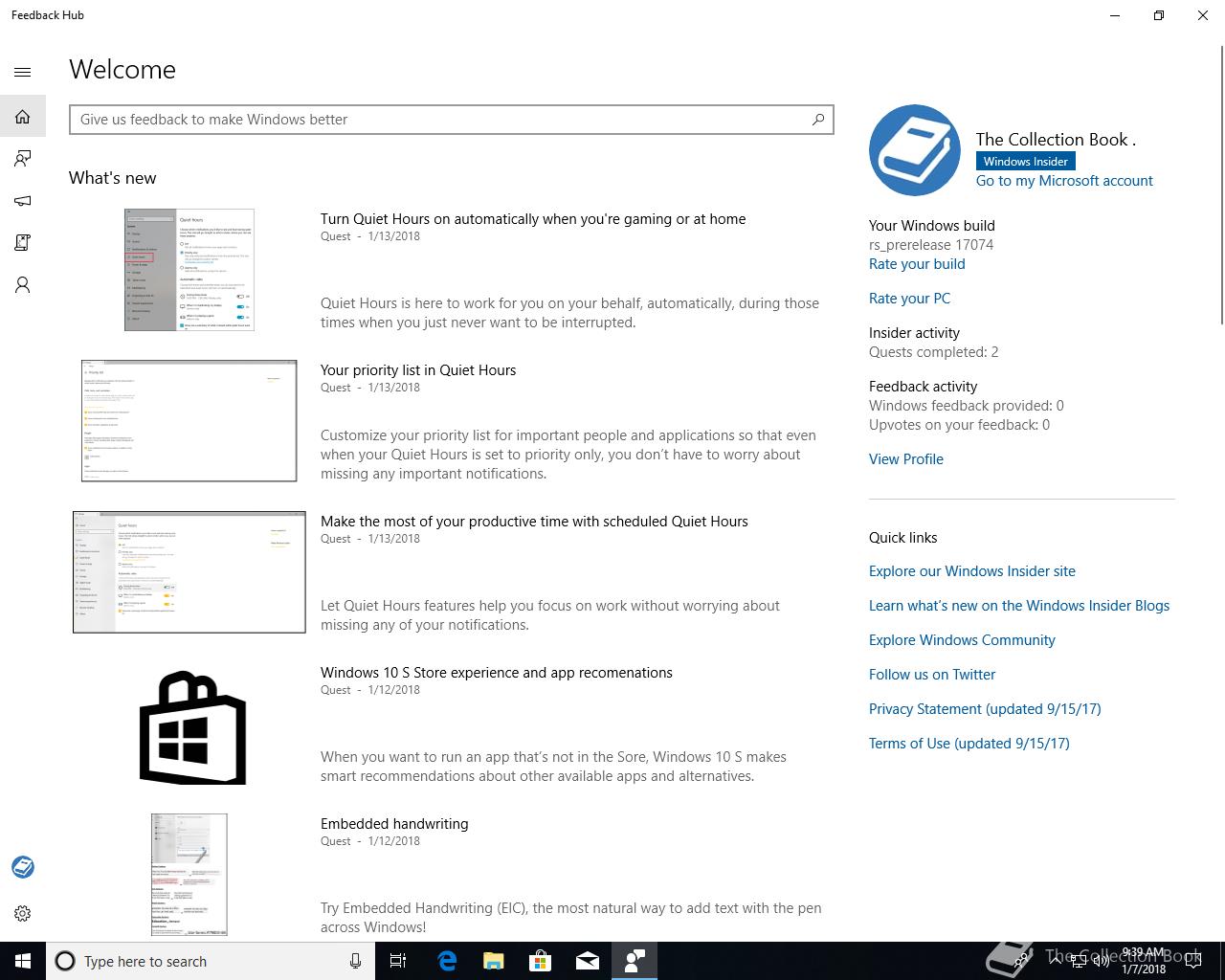
Task: Open the Terms of Use link
Action: click(x=969, y=744)
